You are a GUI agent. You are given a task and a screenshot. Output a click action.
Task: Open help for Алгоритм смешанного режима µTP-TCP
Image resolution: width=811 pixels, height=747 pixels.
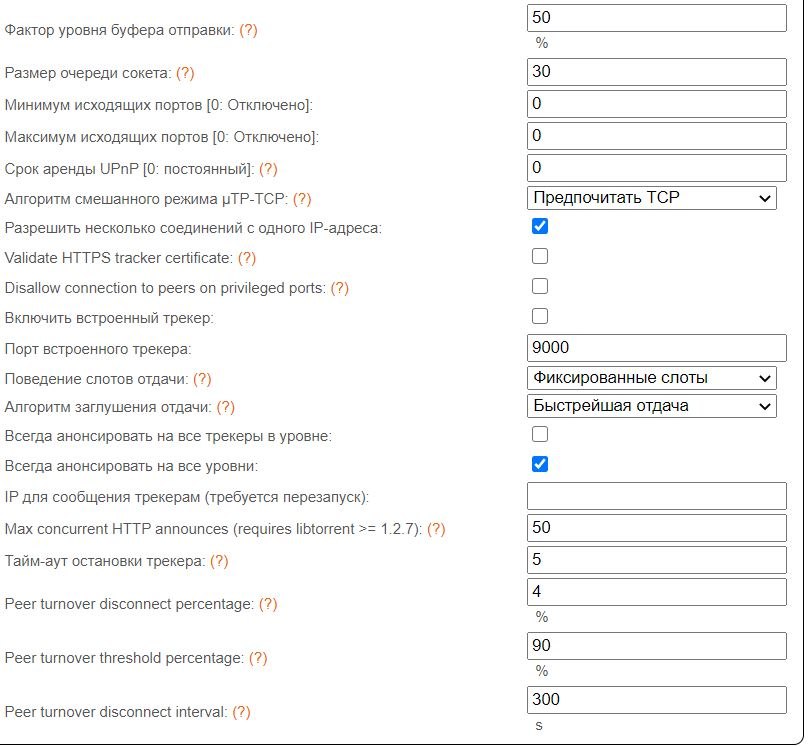coord(302,199)
